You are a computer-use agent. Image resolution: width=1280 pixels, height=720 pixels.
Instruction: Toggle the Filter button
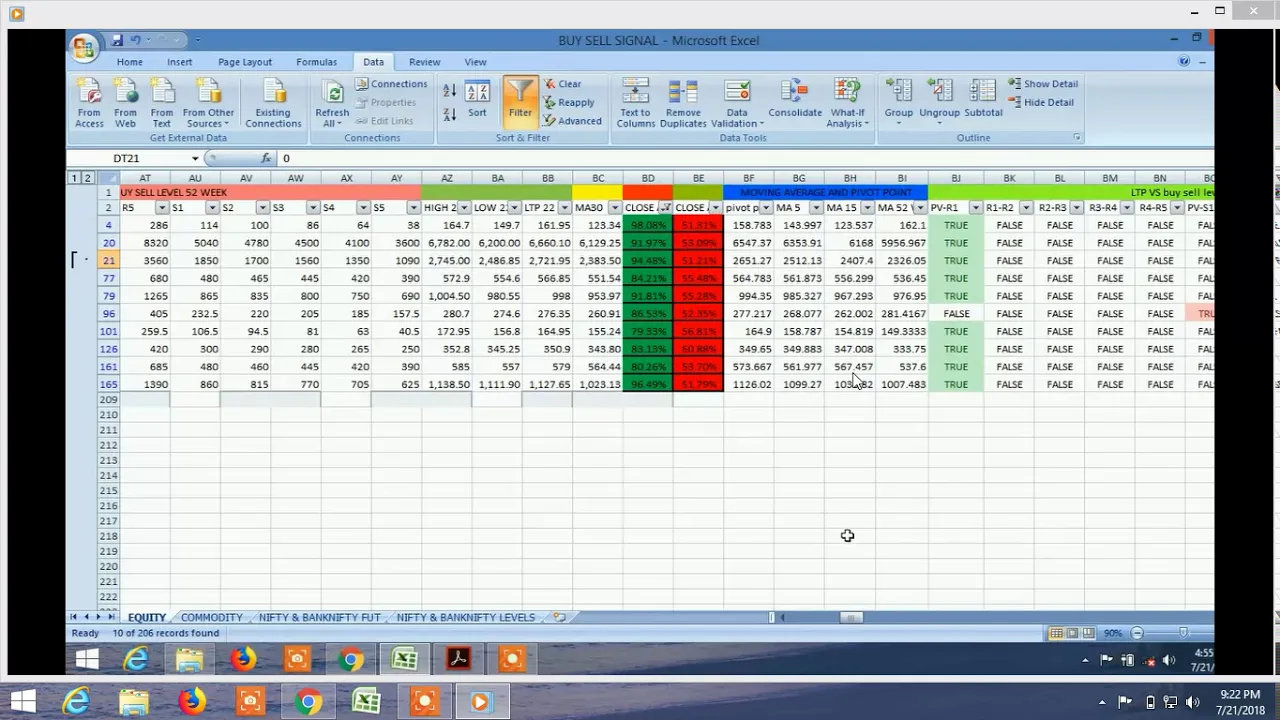(x=520, y=100)
